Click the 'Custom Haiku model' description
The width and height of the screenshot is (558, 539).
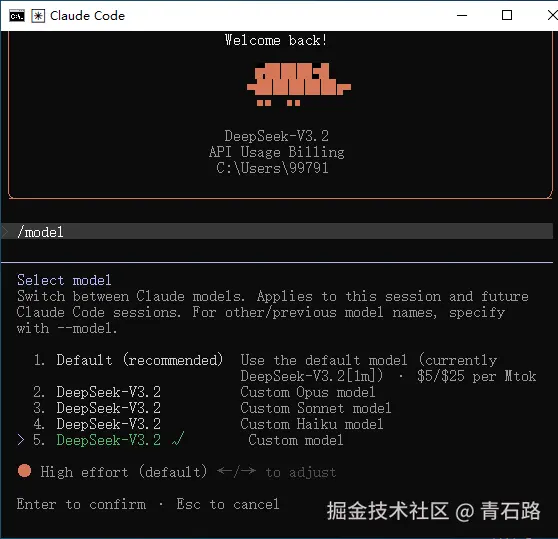312,424
